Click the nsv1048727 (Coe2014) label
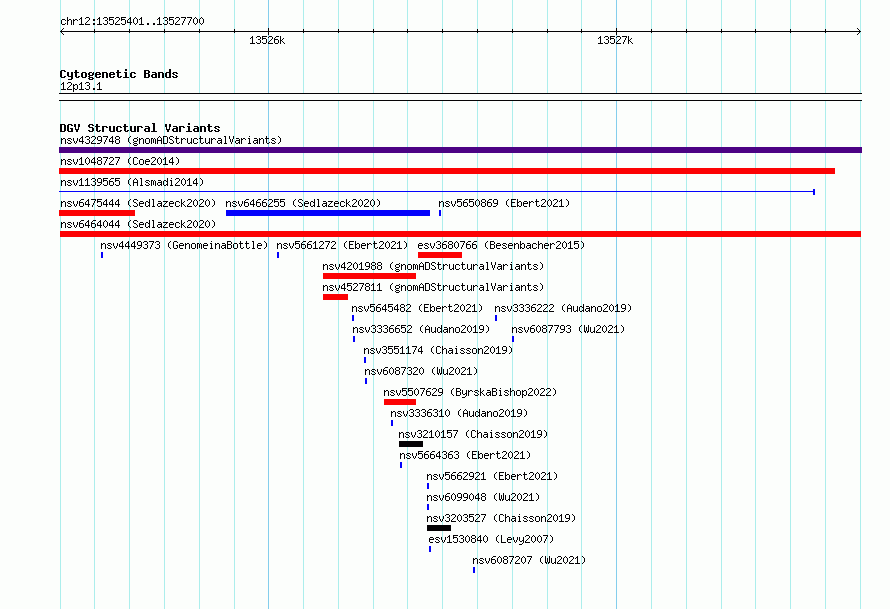890x609 pixels. coord(120,161)
